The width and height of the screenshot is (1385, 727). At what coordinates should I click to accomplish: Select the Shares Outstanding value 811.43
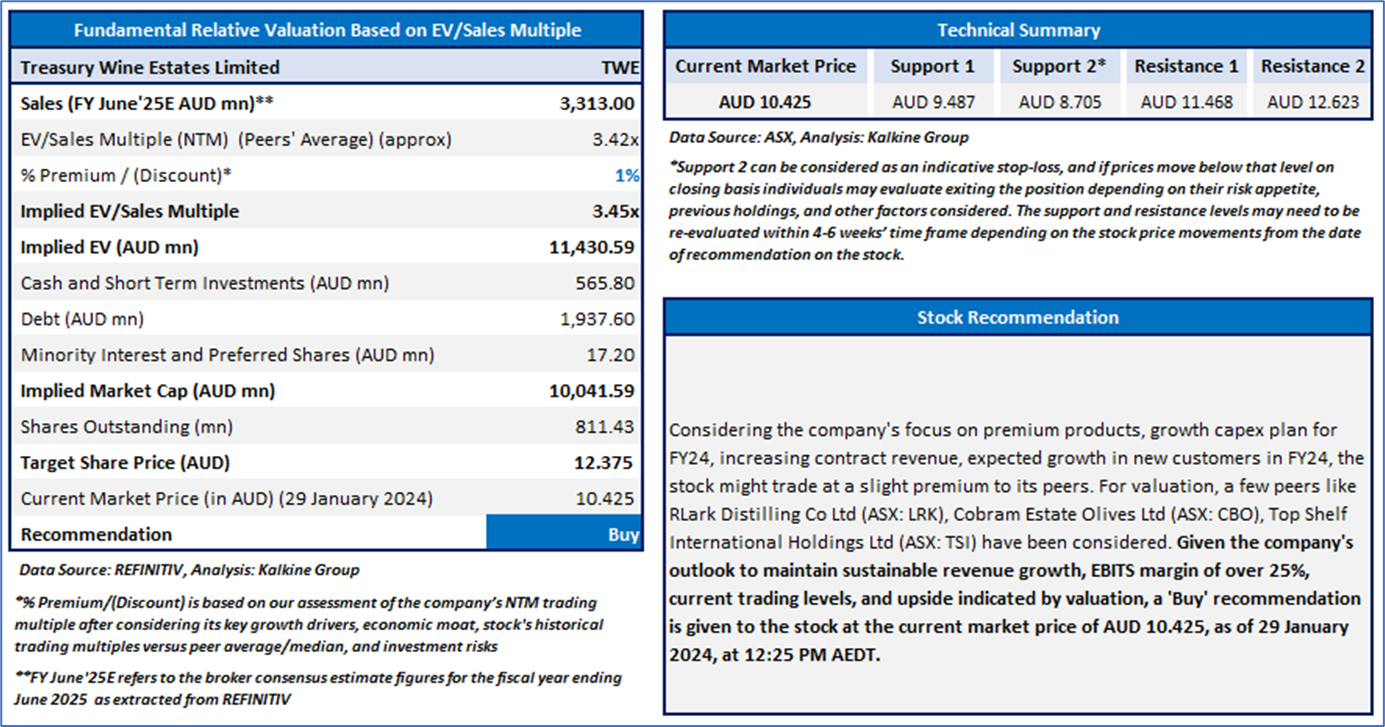coord(605,427)
